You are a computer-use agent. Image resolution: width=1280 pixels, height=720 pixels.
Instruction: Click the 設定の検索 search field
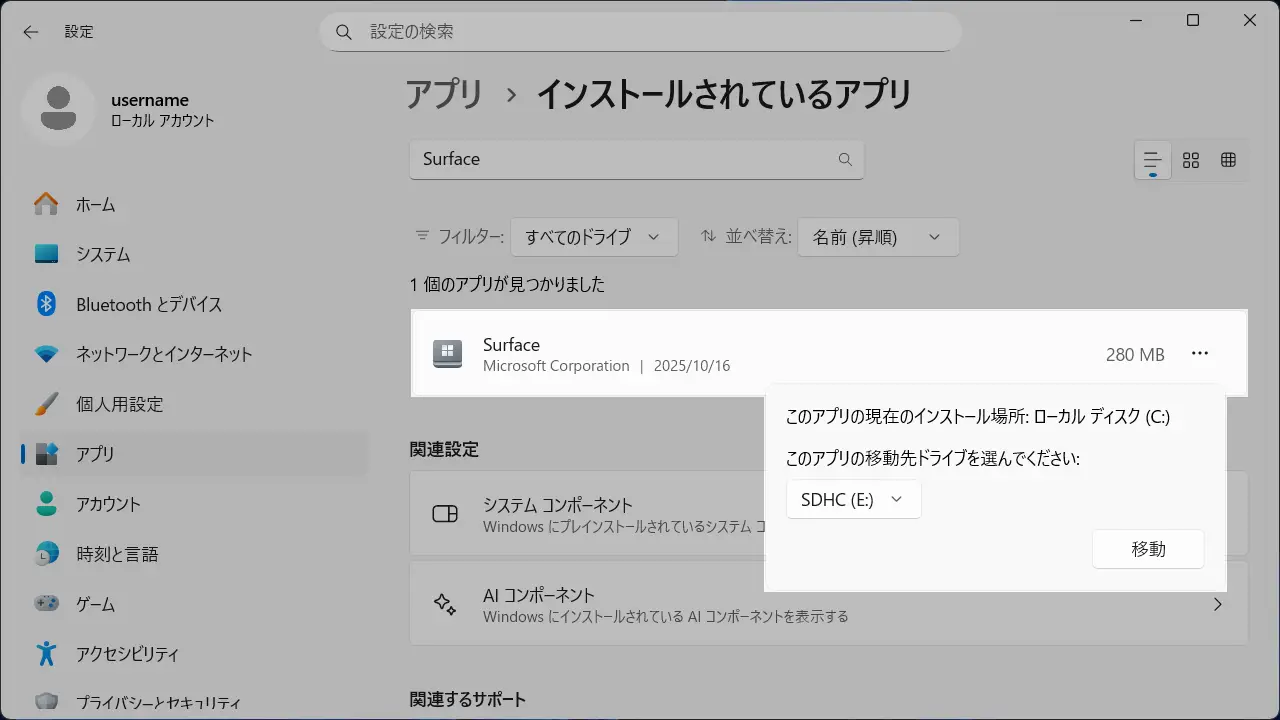(x=640, y=32)
